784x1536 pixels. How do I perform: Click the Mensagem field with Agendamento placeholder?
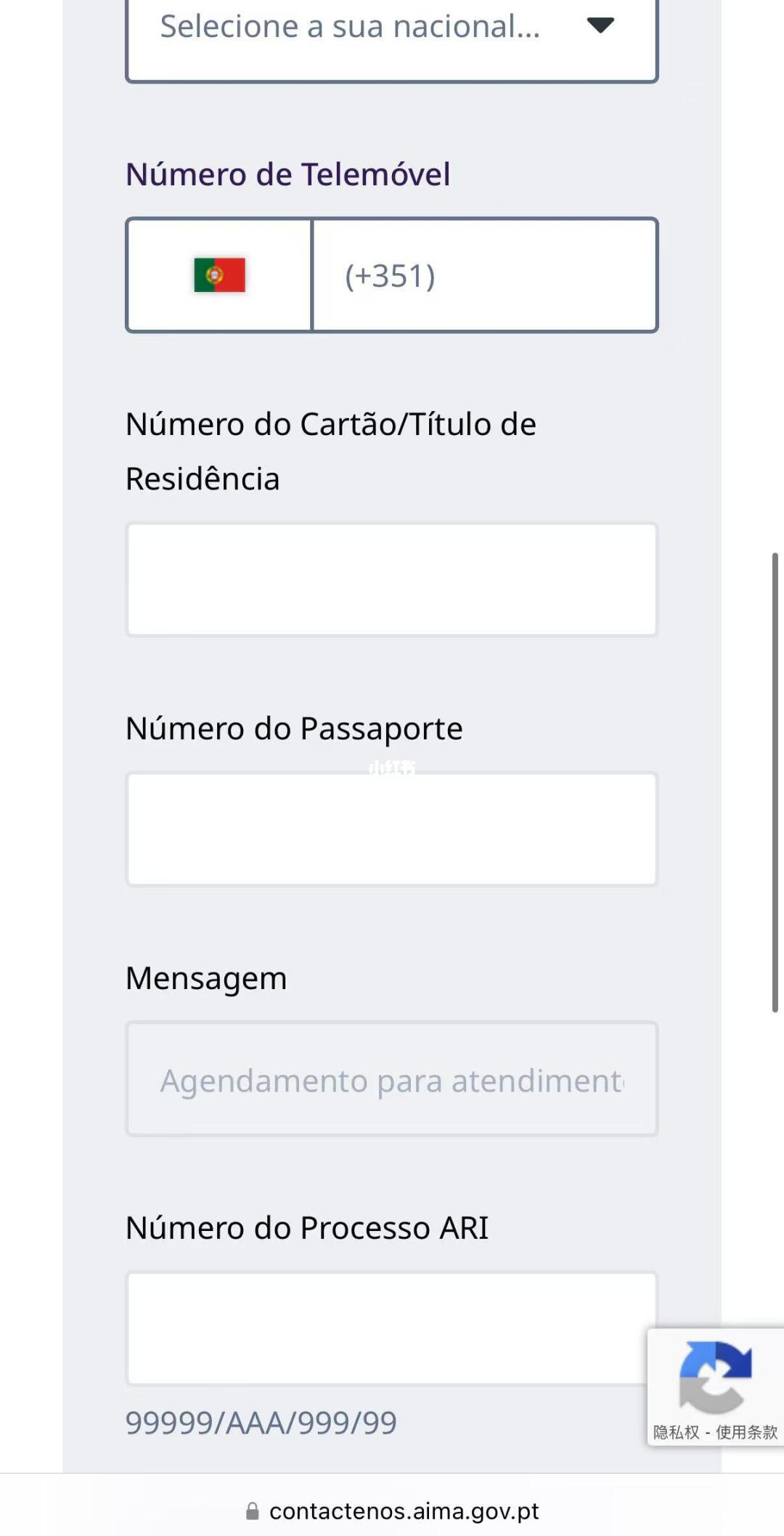coord(392,1079)
